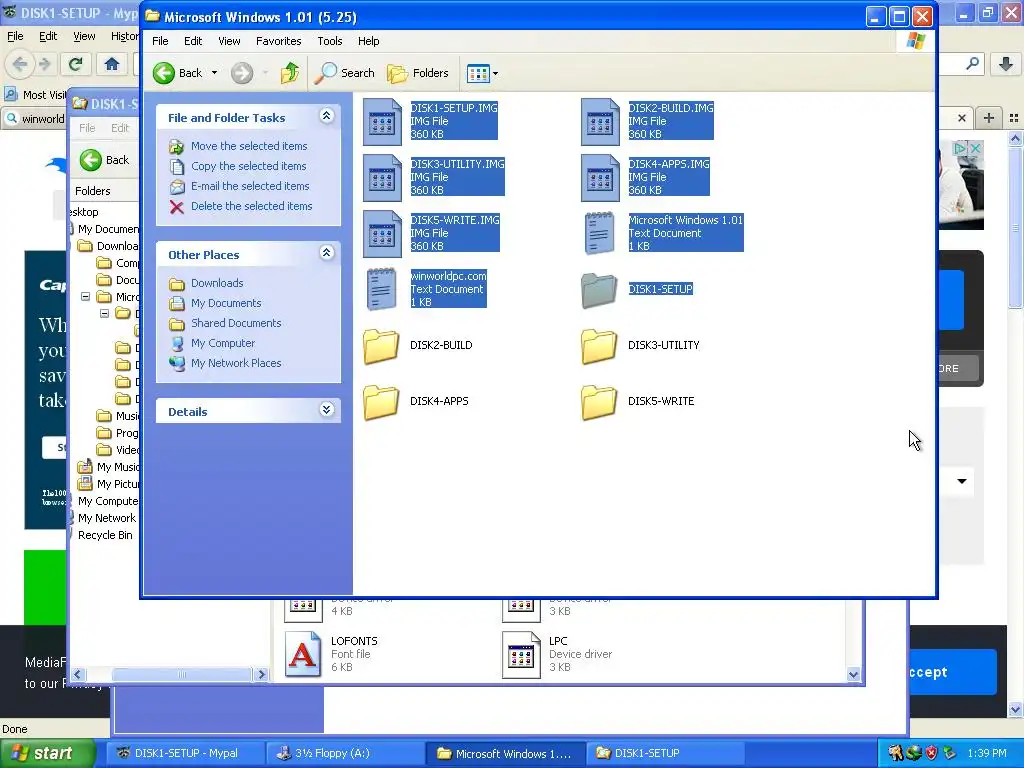Select the winworldpc.com text document icon
Image resolution: width=1024 pixels, height=768 pixels.
(382, 289)
